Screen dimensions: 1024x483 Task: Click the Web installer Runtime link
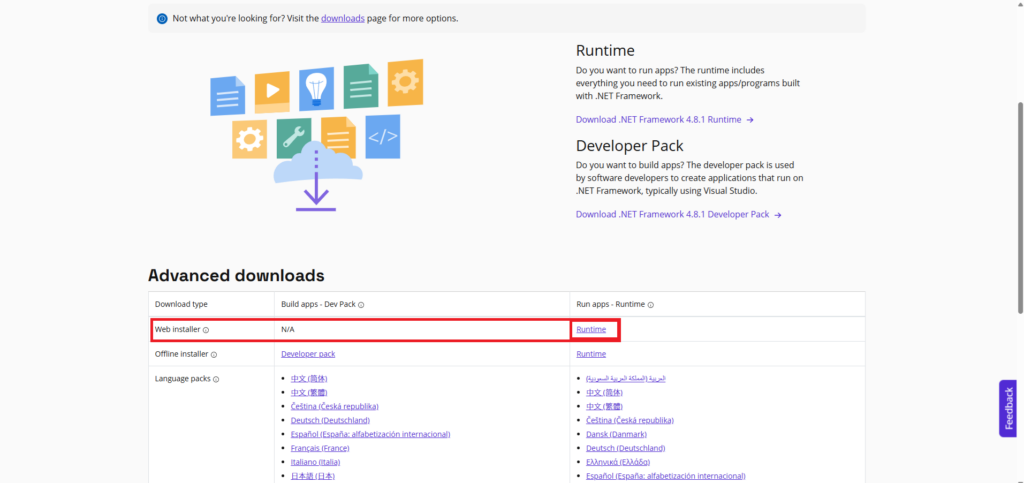(x=591, y=330)
